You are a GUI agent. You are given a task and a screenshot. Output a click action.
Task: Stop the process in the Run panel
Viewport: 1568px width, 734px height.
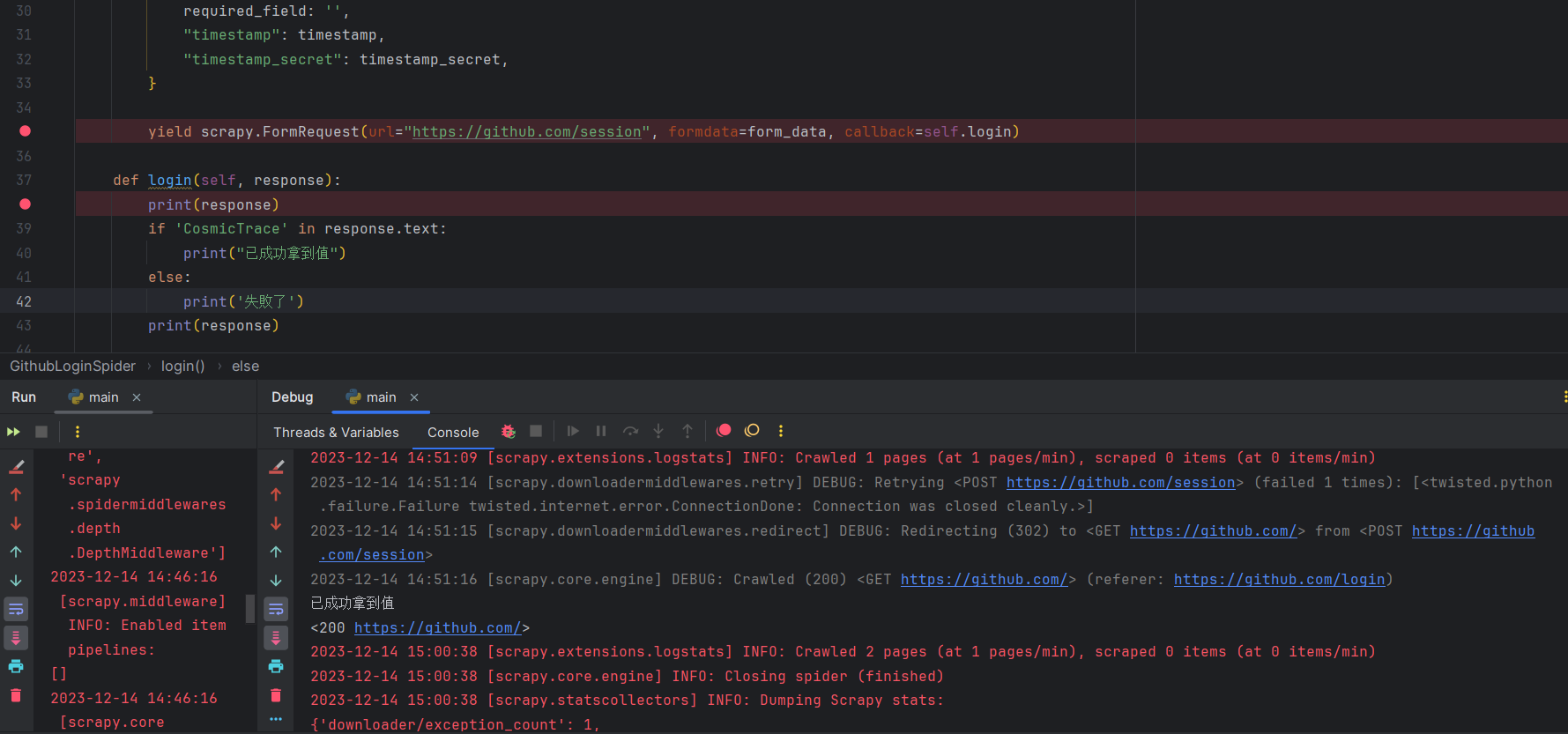click(x=41, y=432)
